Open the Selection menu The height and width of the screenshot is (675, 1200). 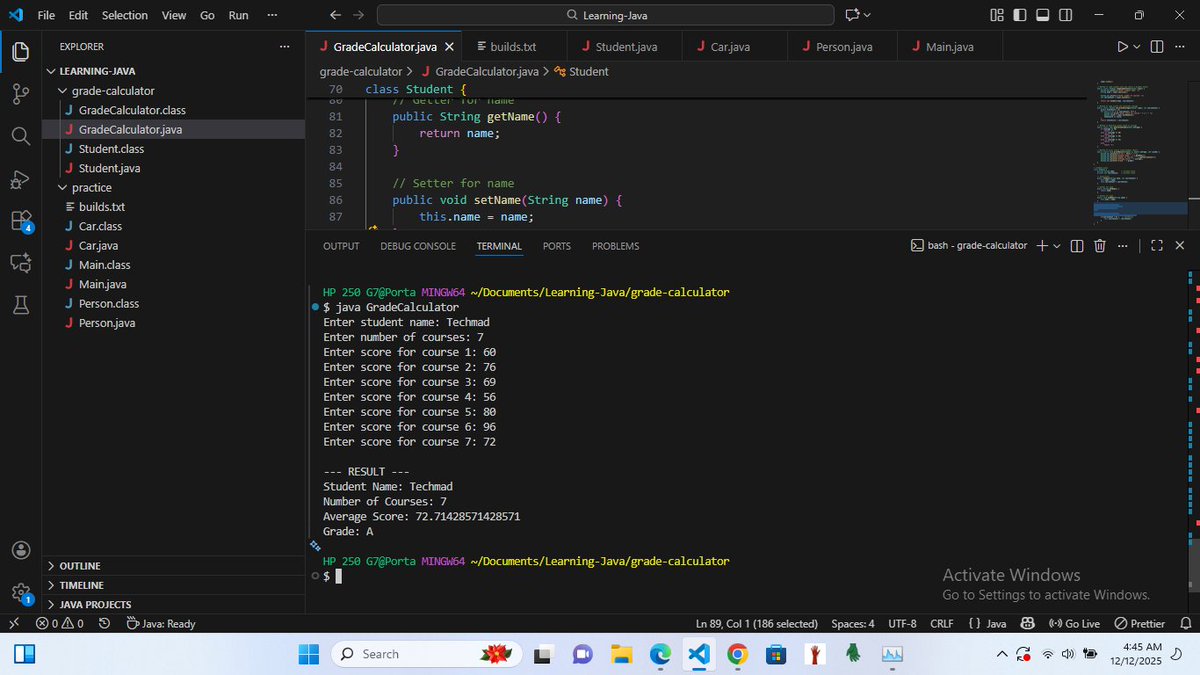coord(125,15)
